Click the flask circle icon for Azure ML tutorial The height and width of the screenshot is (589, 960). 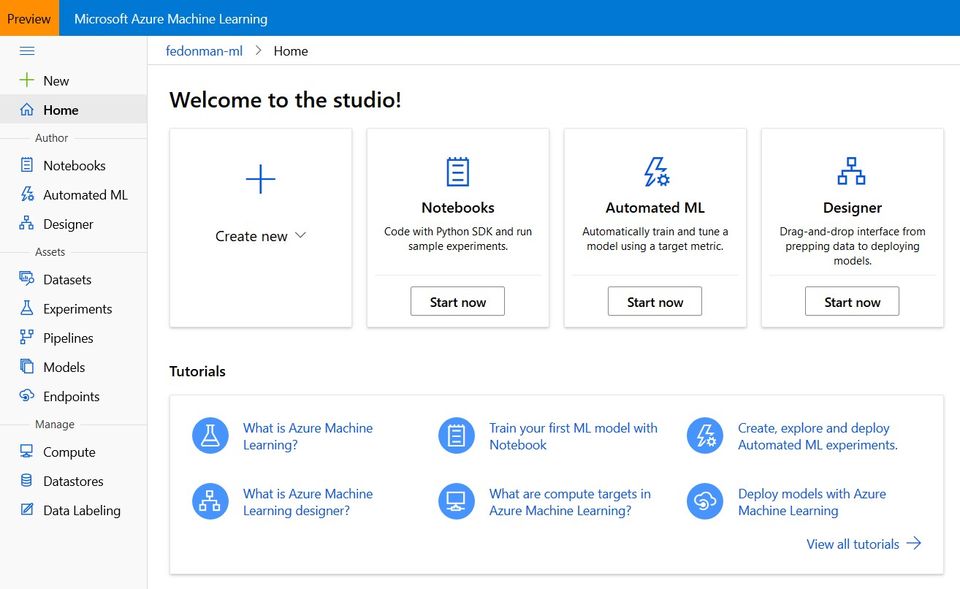pos(211,435)
